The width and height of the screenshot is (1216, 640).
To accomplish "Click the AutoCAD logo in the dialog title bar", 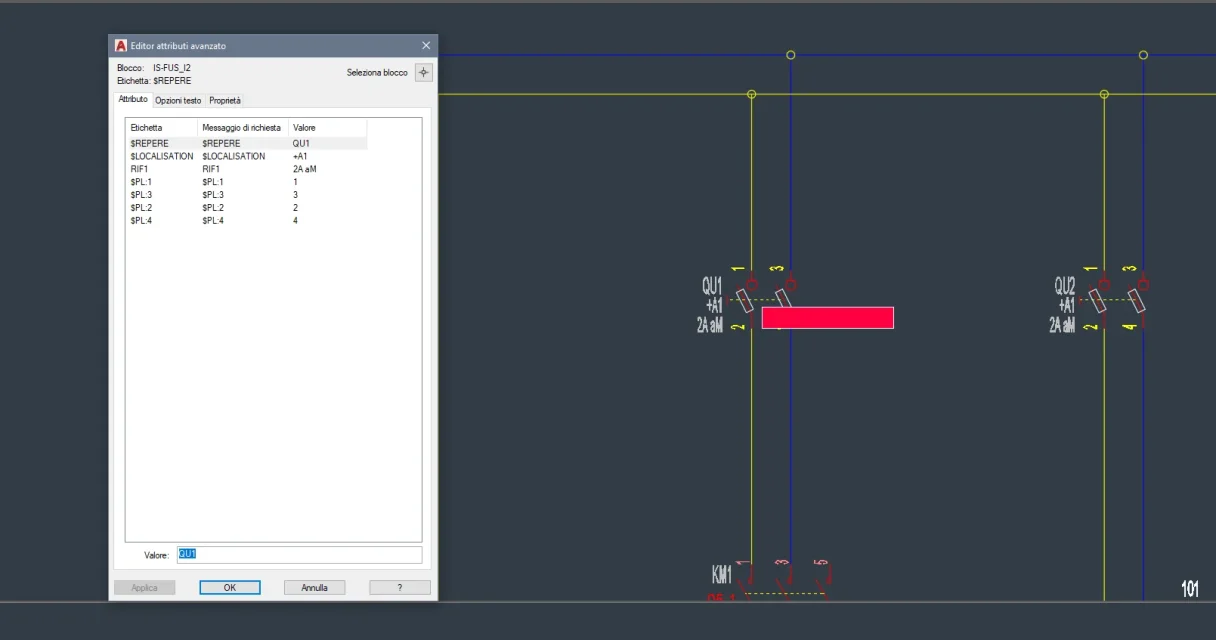I will point(121,45).
